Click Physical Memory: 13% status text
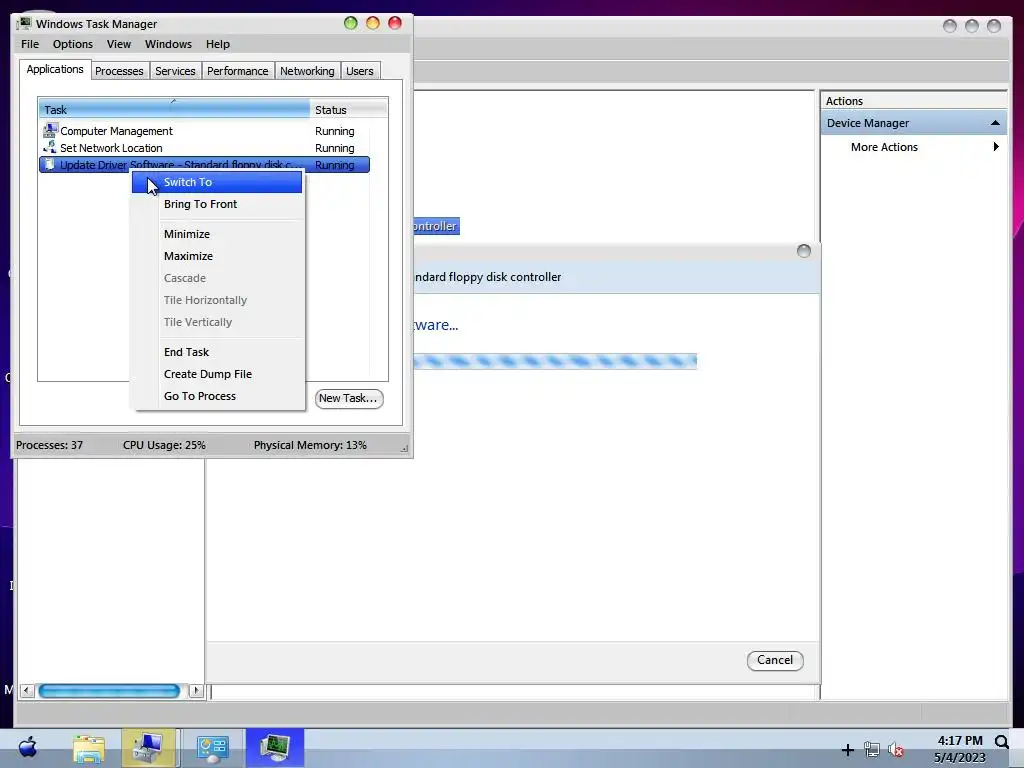 310,445
